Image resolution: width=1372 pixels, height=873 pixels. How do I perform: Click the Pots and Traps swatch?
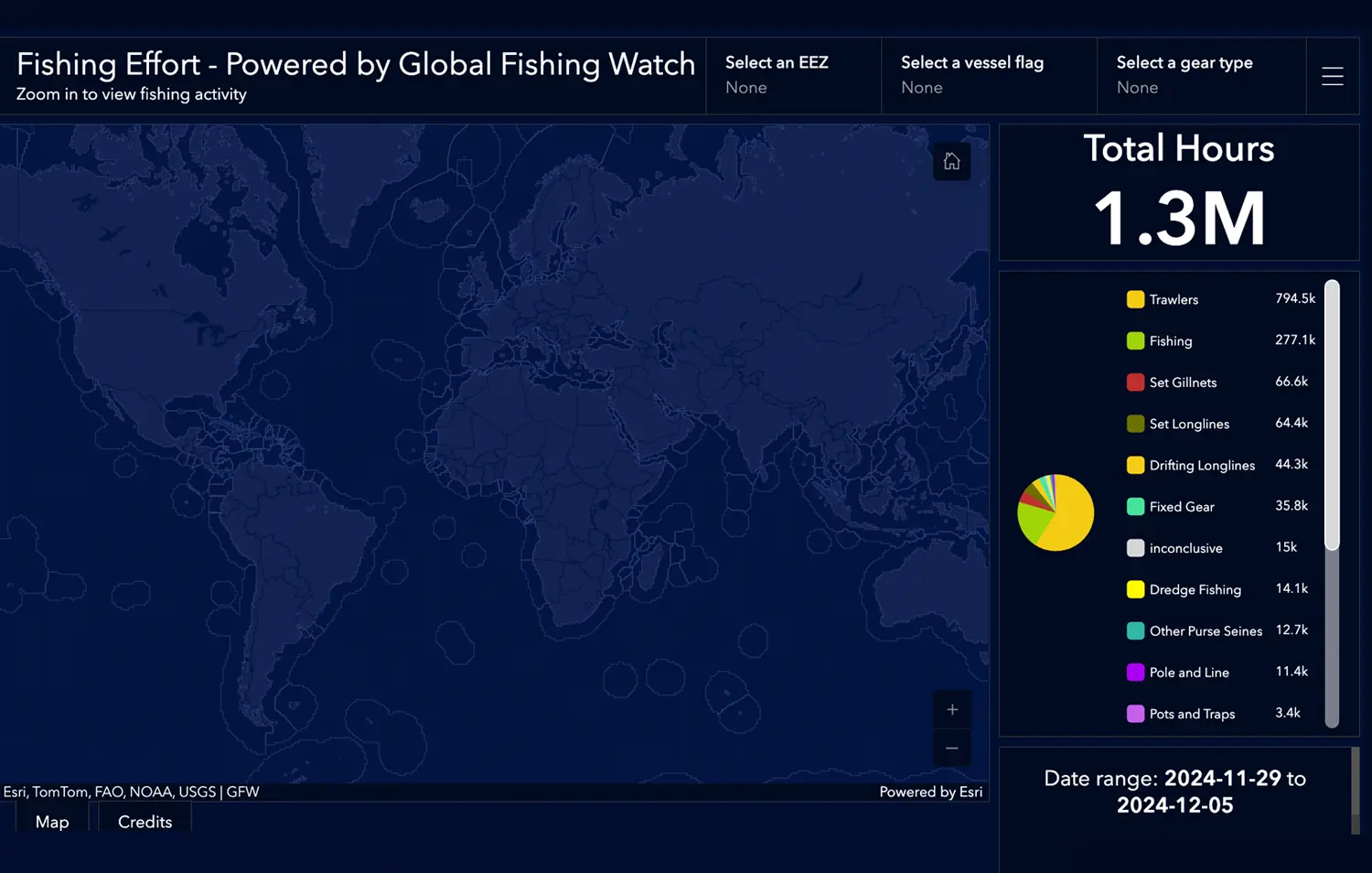pos(1135,714)
